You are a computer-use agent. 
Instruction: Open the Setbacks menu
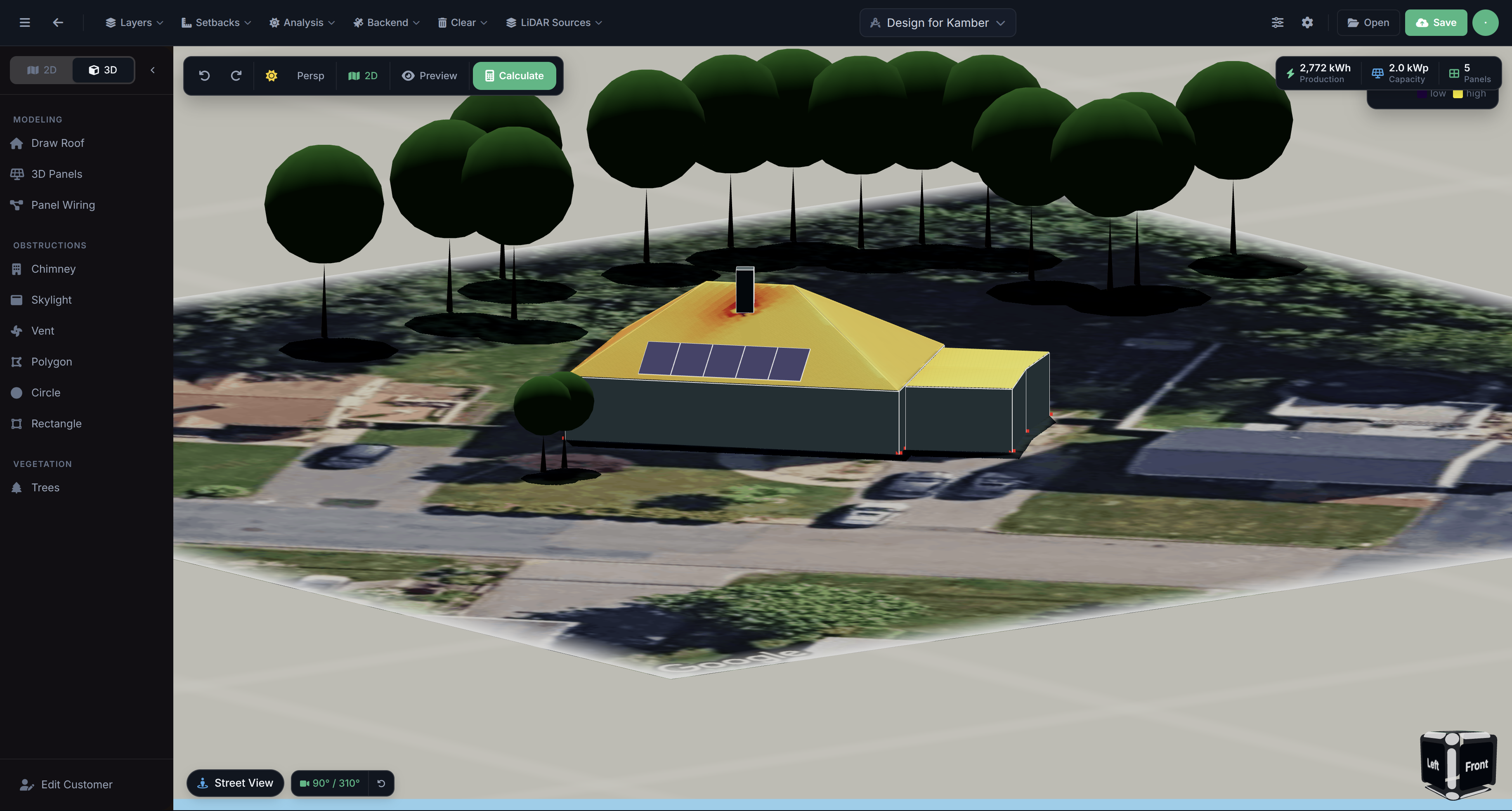(216, 22)
